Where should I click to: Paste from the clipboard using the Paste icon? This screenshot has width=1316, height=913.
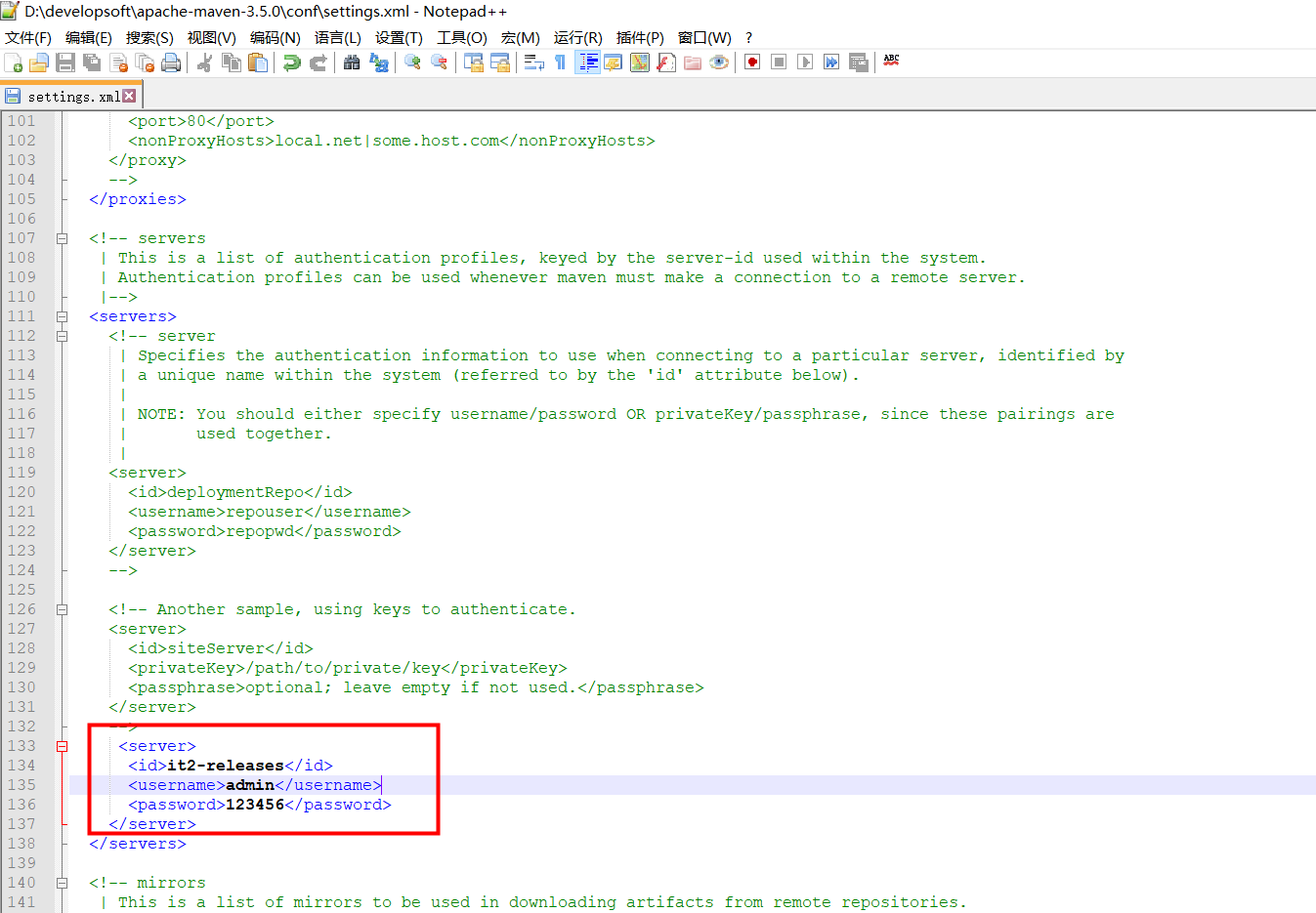[257, 62]
